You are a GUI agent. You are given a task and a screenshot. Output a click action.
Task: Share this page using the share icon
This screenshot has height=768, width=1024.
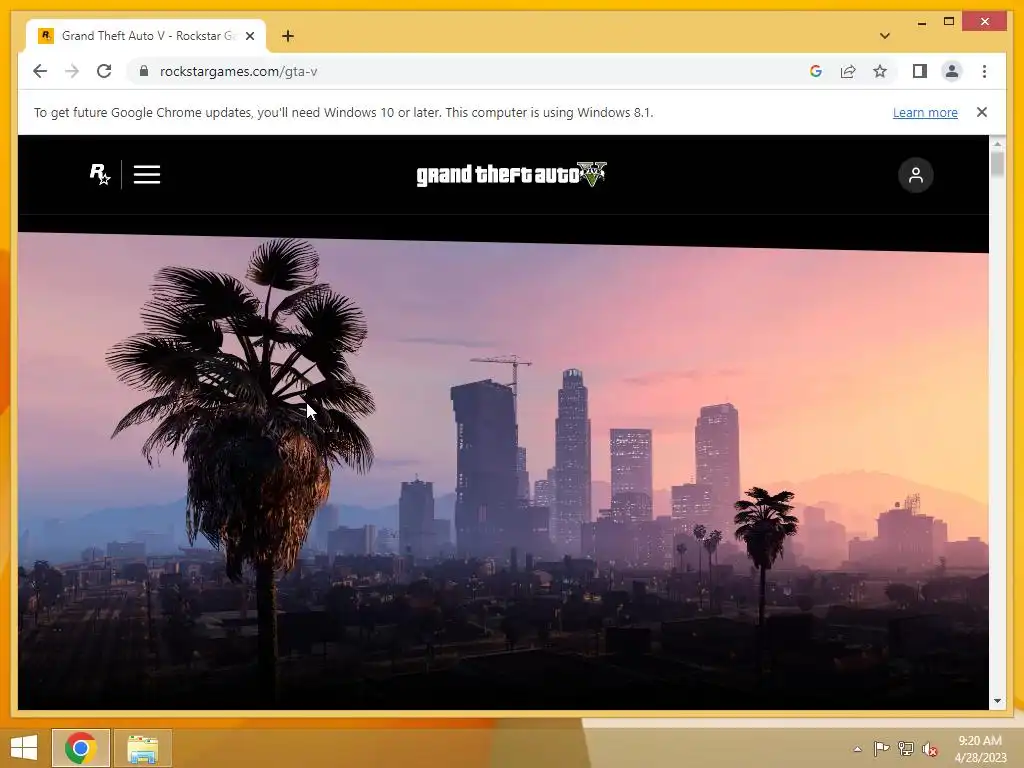point(848,71)
